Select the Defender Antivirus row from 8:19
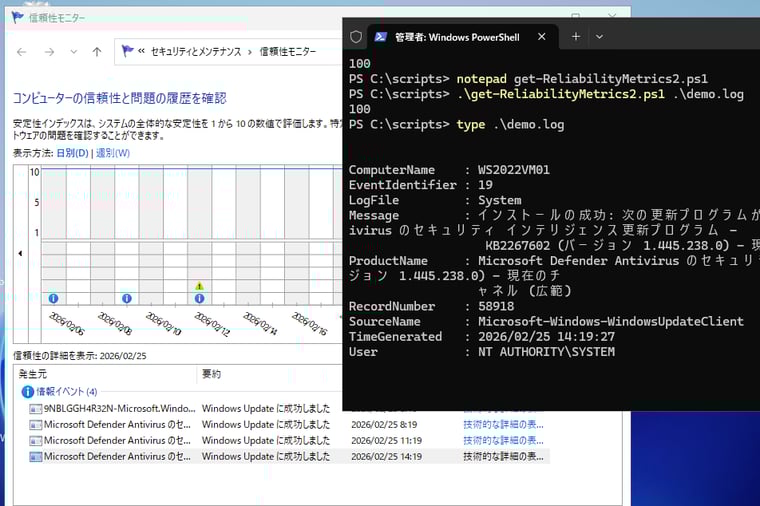The height and width of the screenshot is (506, 760). pyautogui.click(x=287, y=425)
